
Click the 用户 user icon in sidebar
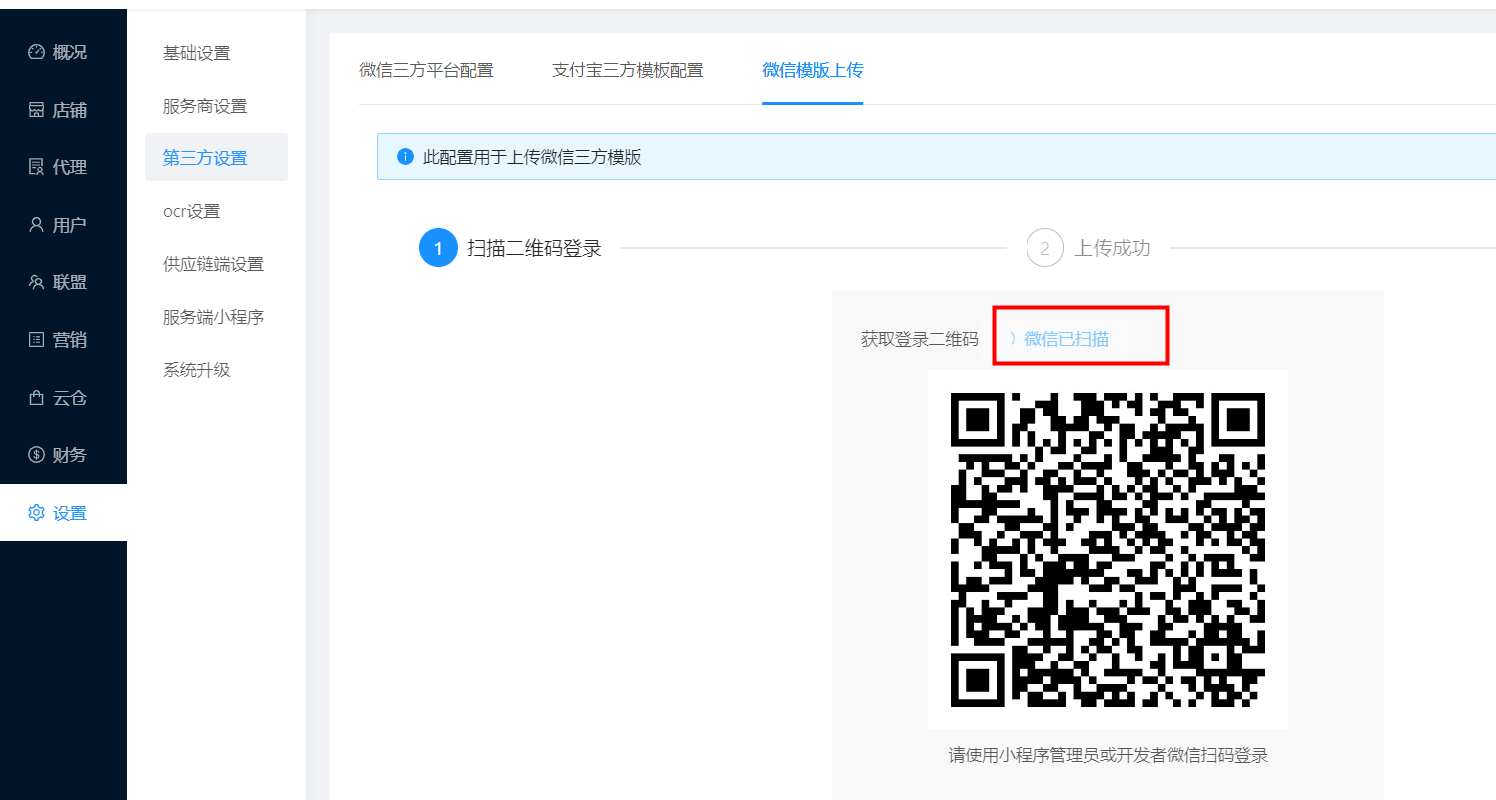pos(36,225)
